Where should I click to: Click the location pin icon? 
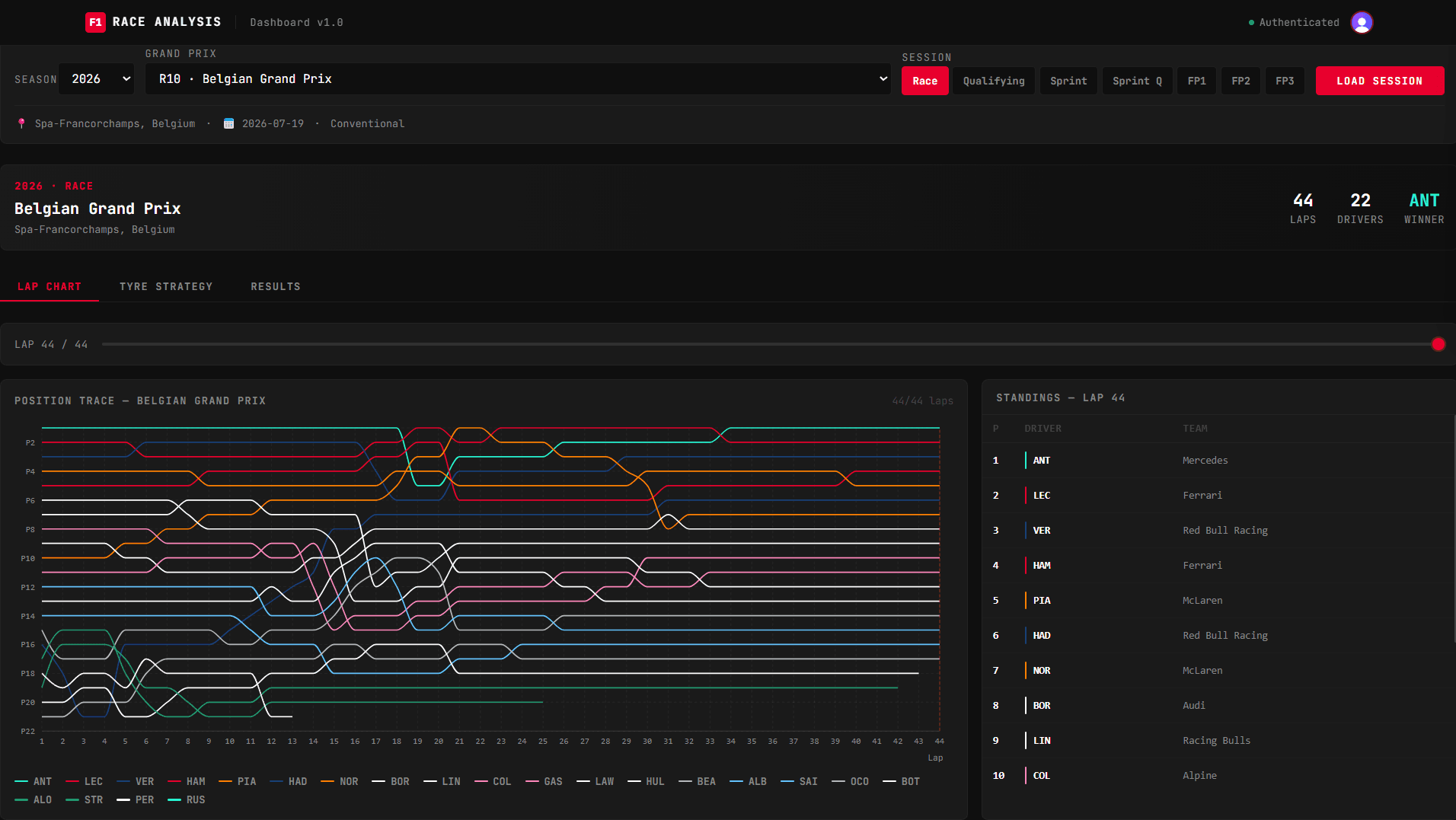point(21,123)
